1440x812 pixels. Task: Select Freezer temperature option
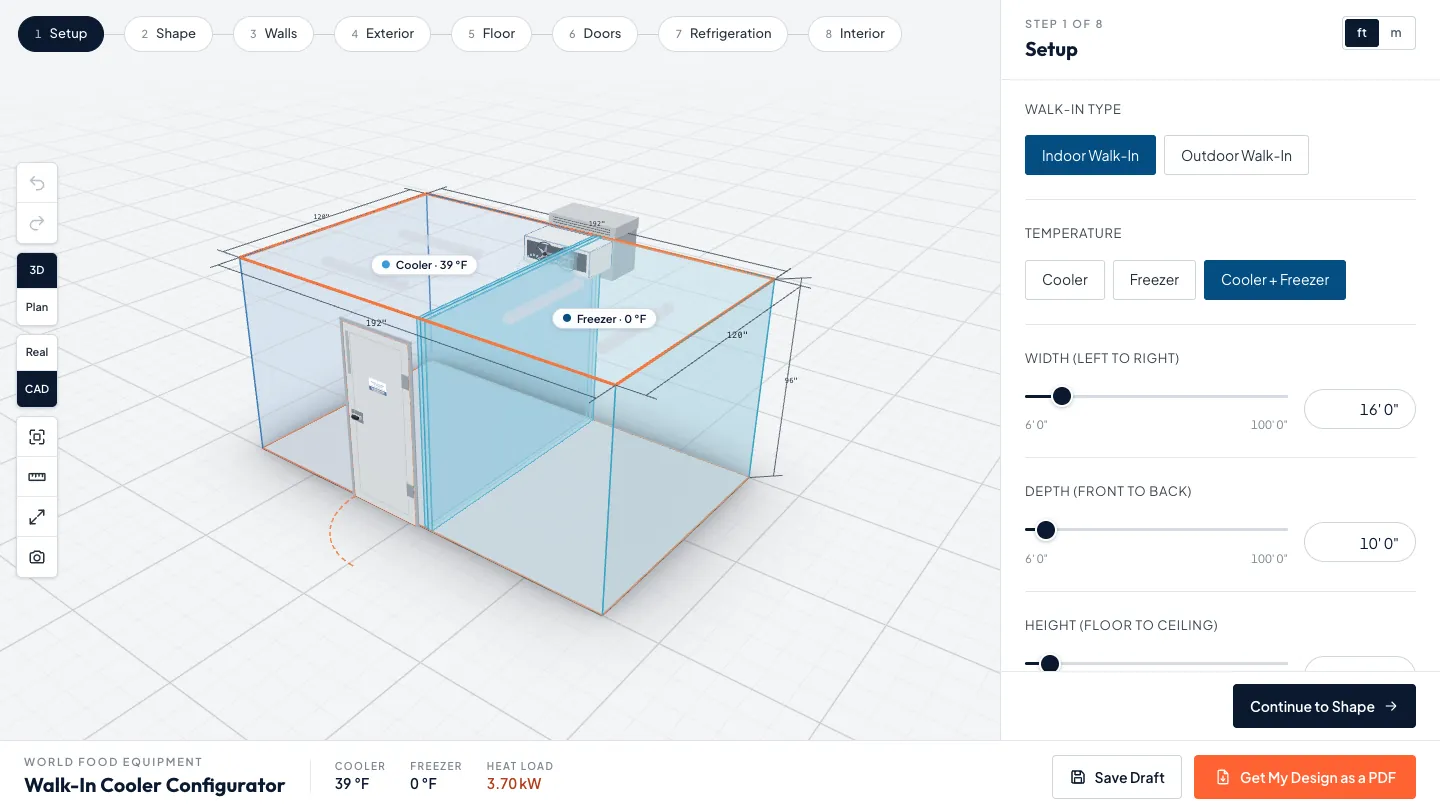coord(1154,280)
